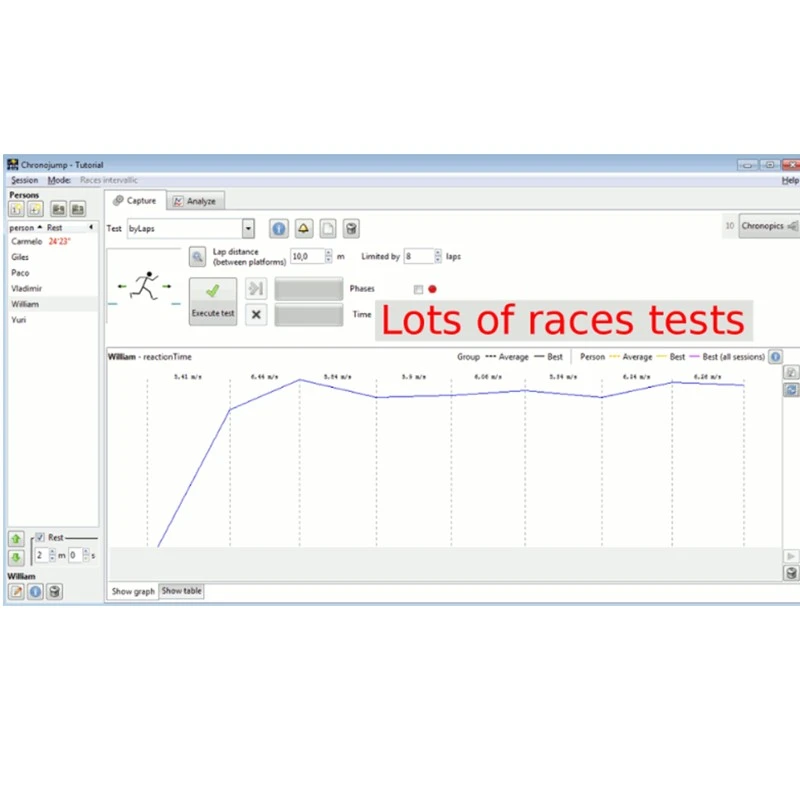
Task: Switch to the Analyze tab
Action: (194, 201)
